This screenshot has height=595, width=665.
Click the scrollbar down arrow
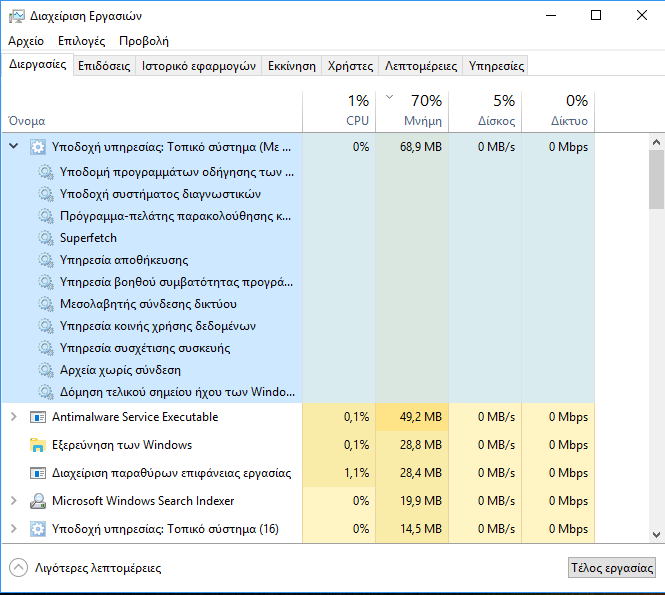coord(656,535)
